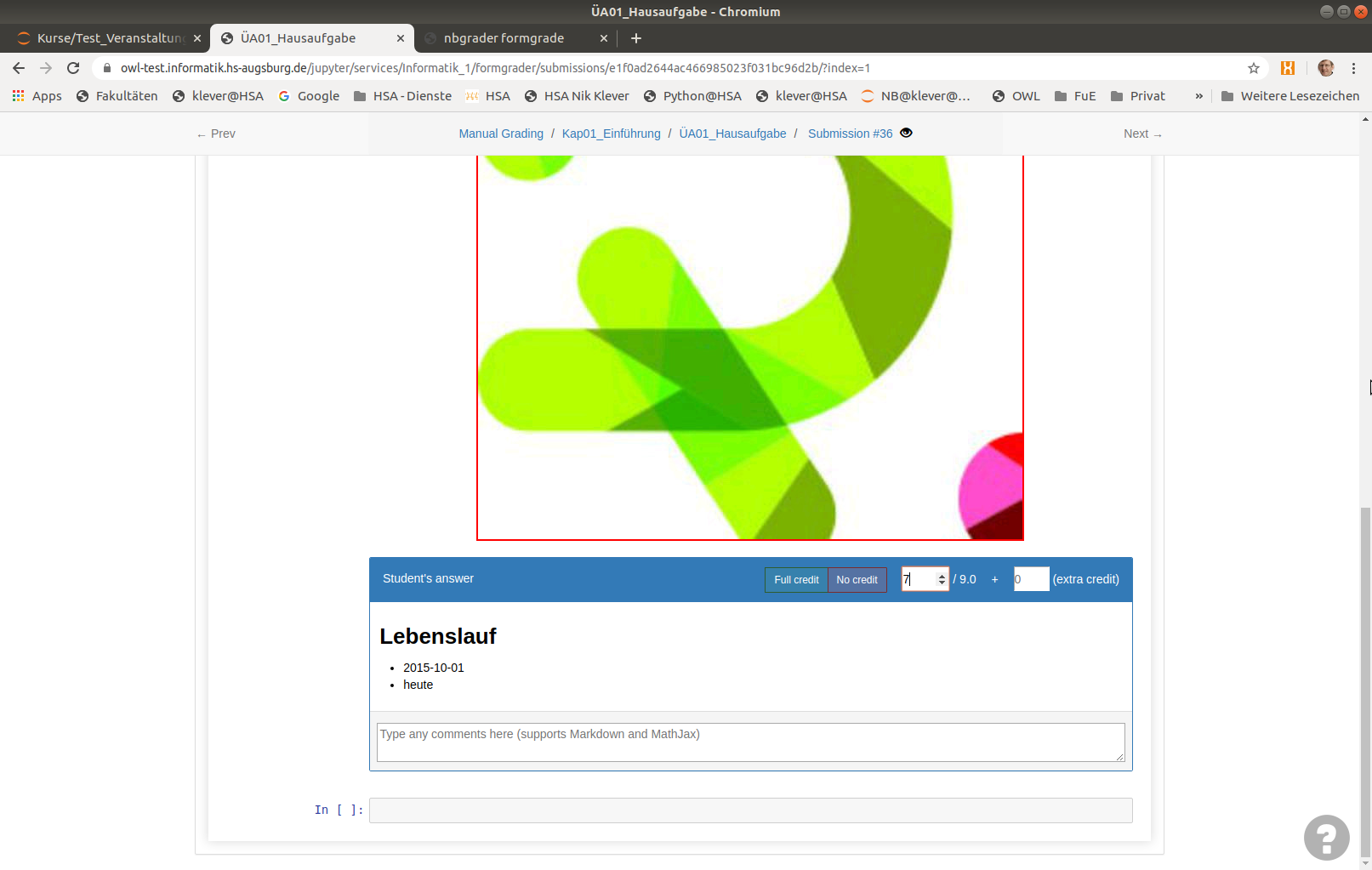This screenshot has width=1372, height=870.
Task: Open a new browser tab
Action: click(636, 38)
